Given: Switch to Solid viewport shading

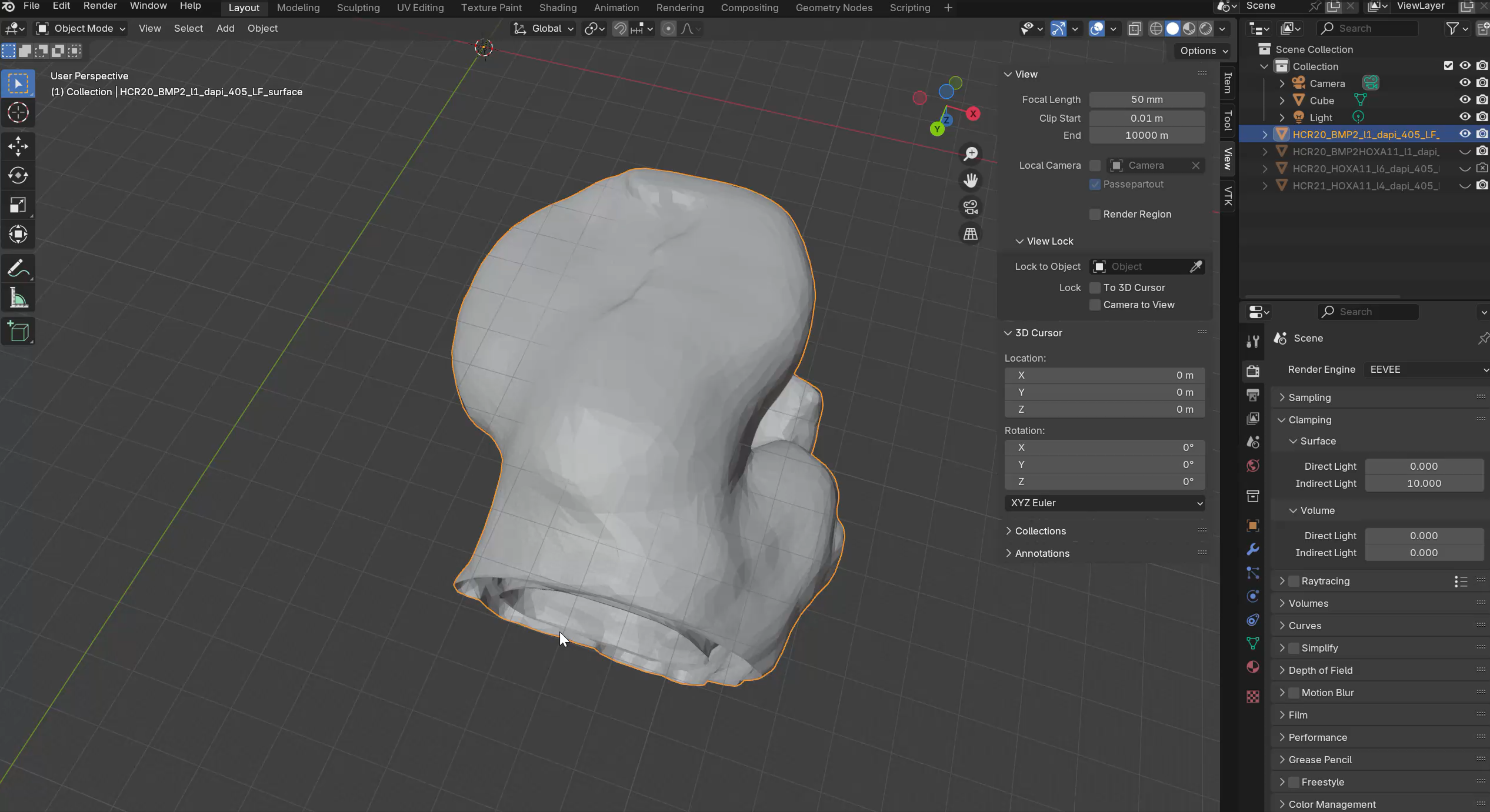Looking at the screenshot, I should pyautogui.click(x=1172, y=28).
